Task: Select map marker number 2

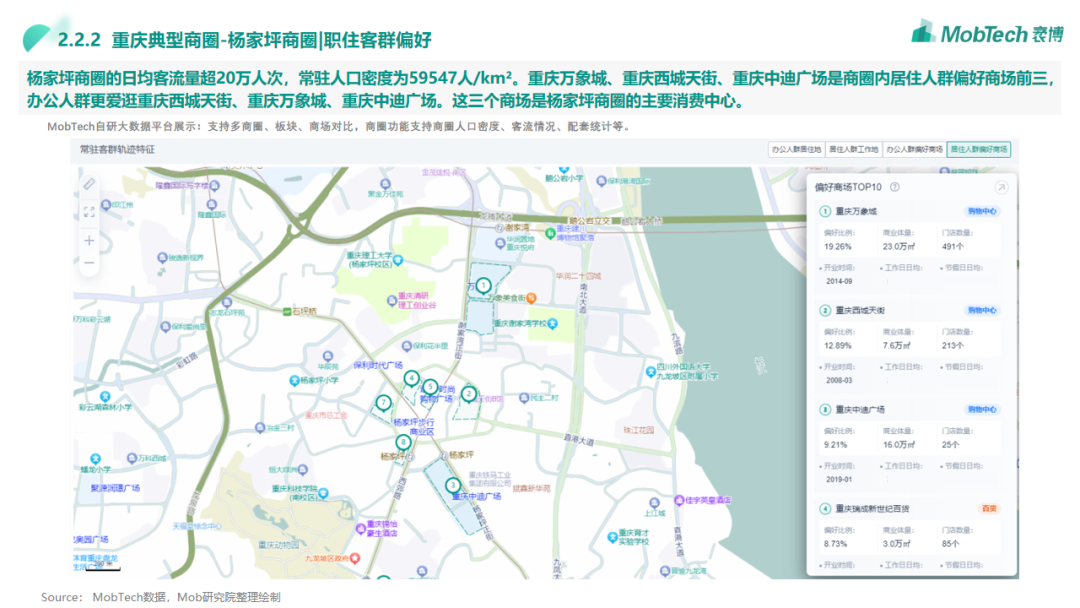Action: [469, 394]
